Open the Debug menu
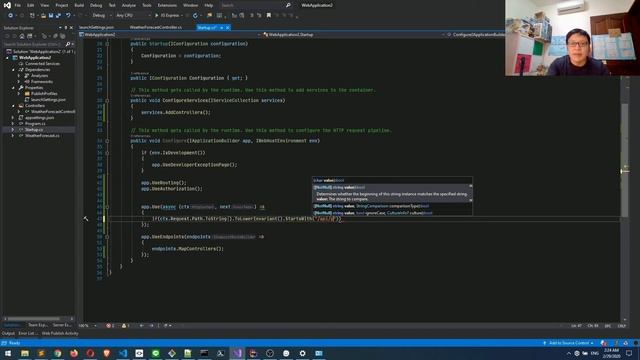This screenshot has height=360, width=640. 96,5
